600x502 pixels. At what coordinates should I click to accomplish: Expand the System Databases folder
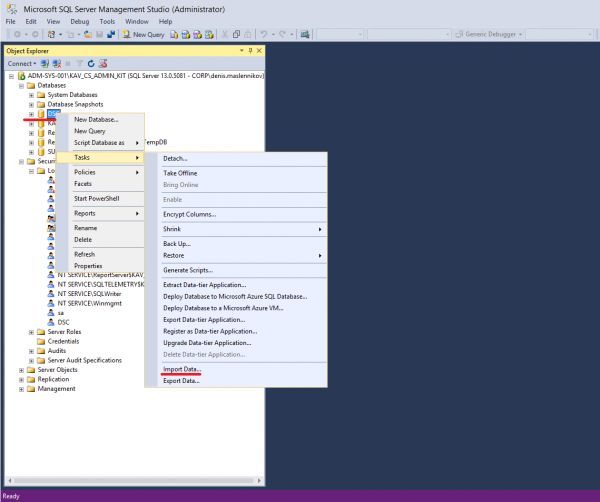click(31, 95)
